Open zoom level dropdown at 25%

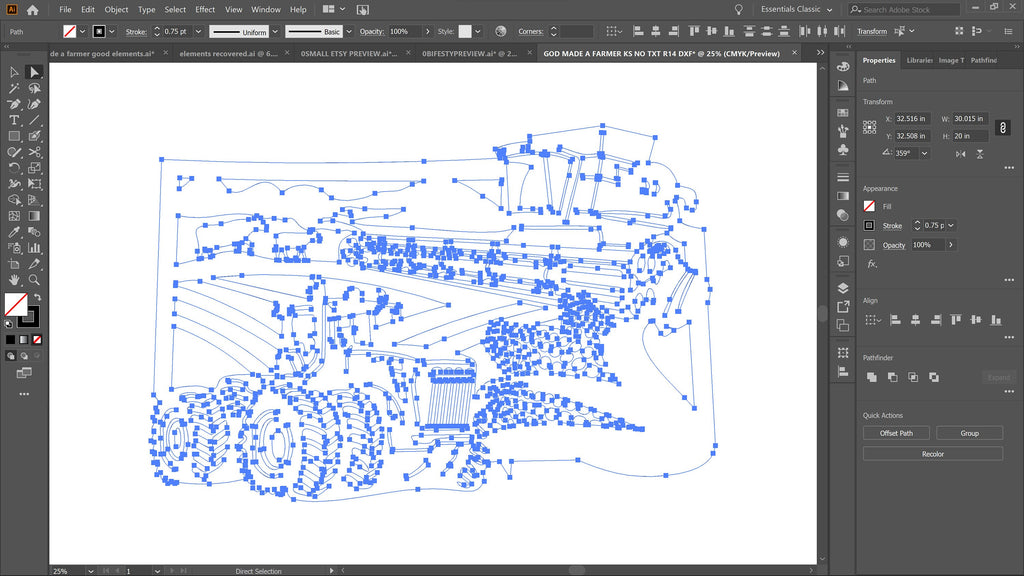click(90, 571)
